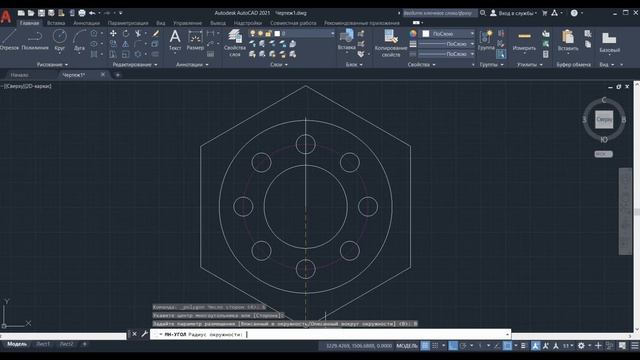Expand the Утилиты panel
Image resolution: width=640 pixels, height=360 pixels.
click(x=529, y=64)
